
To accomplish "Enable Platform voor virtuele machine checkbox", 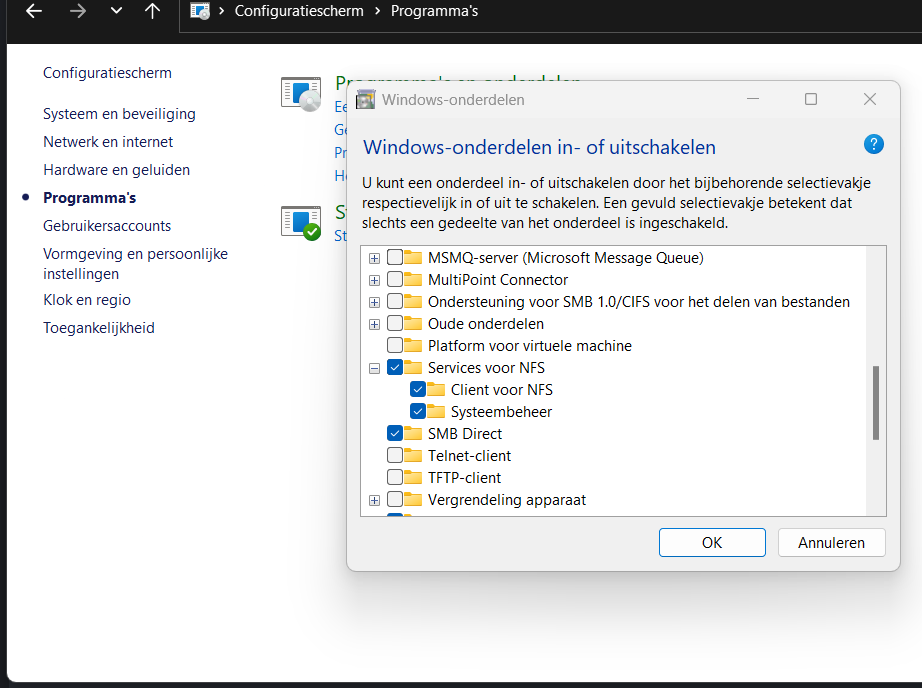I will click(x=395, y=345).
